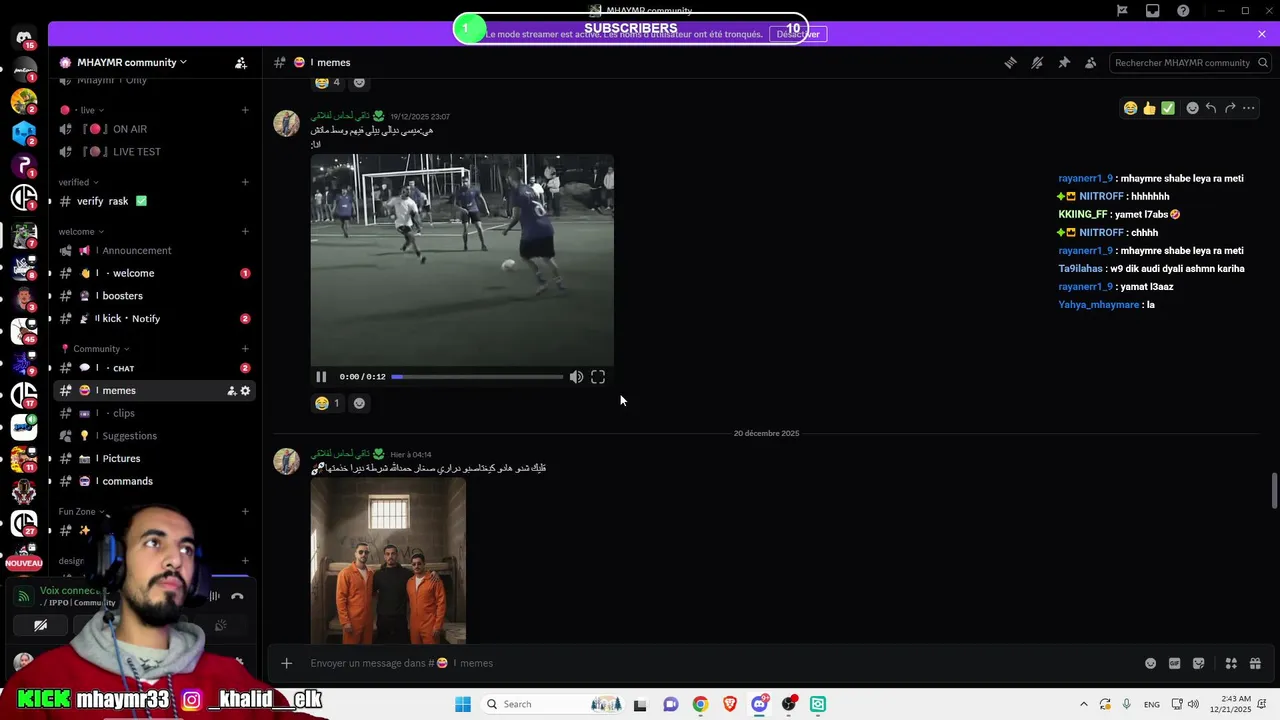Open the kick Notify channel
The image size is (1280, 720).
pyautogui.click(x=154, y=318)
